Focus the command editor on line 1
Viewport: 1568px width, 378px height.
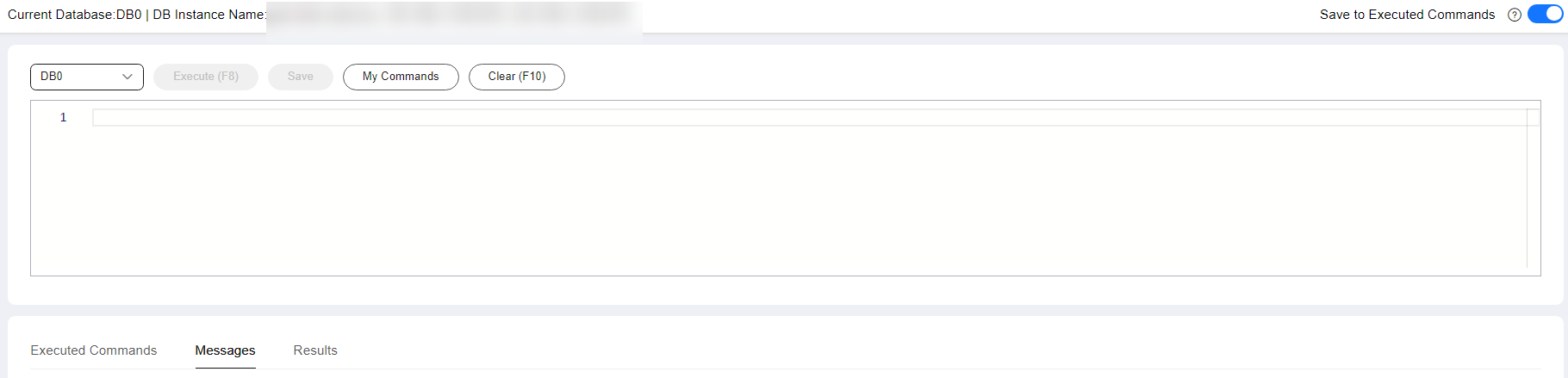click(809, 117)
